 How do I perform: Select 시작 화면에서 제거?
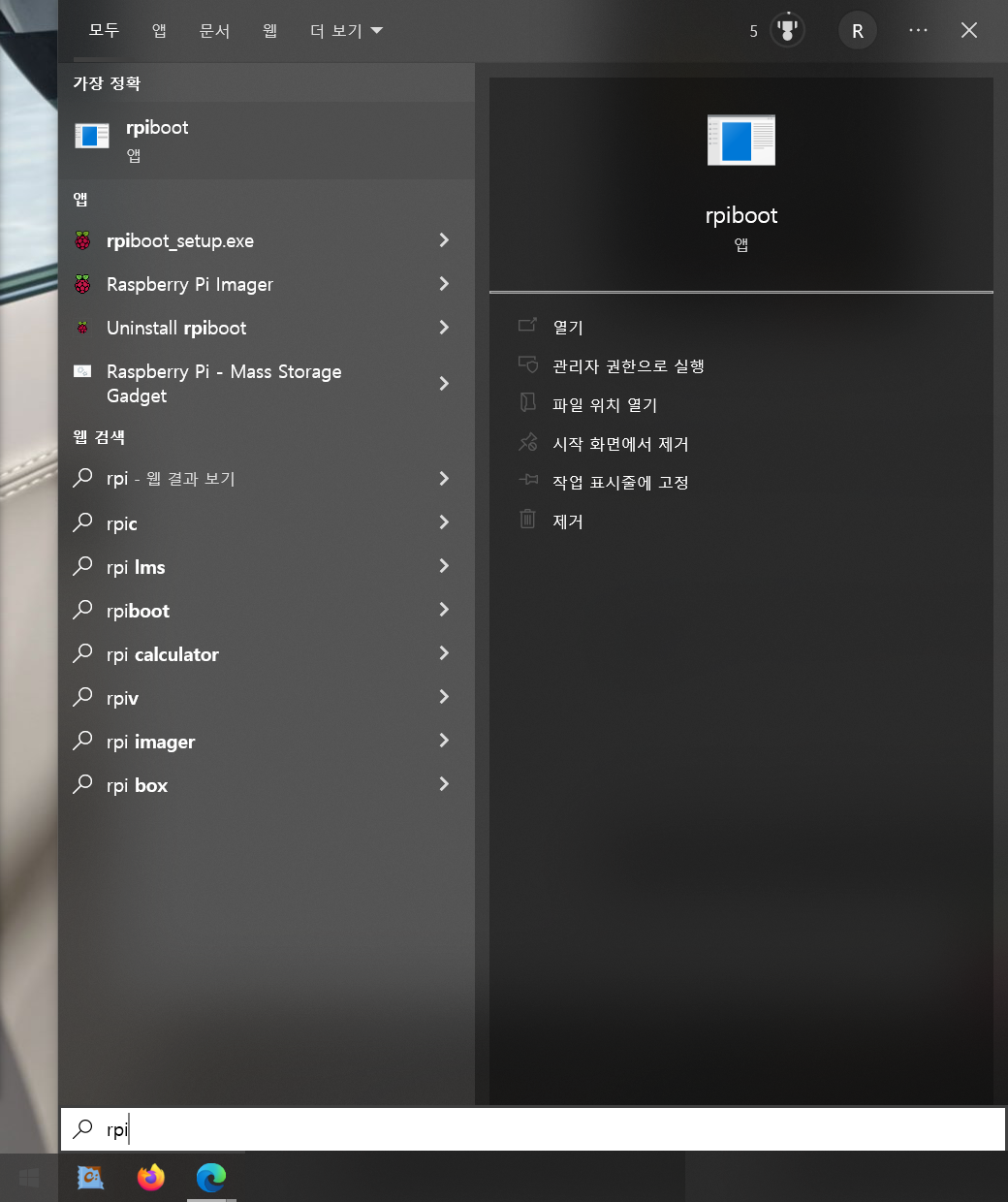620,444
